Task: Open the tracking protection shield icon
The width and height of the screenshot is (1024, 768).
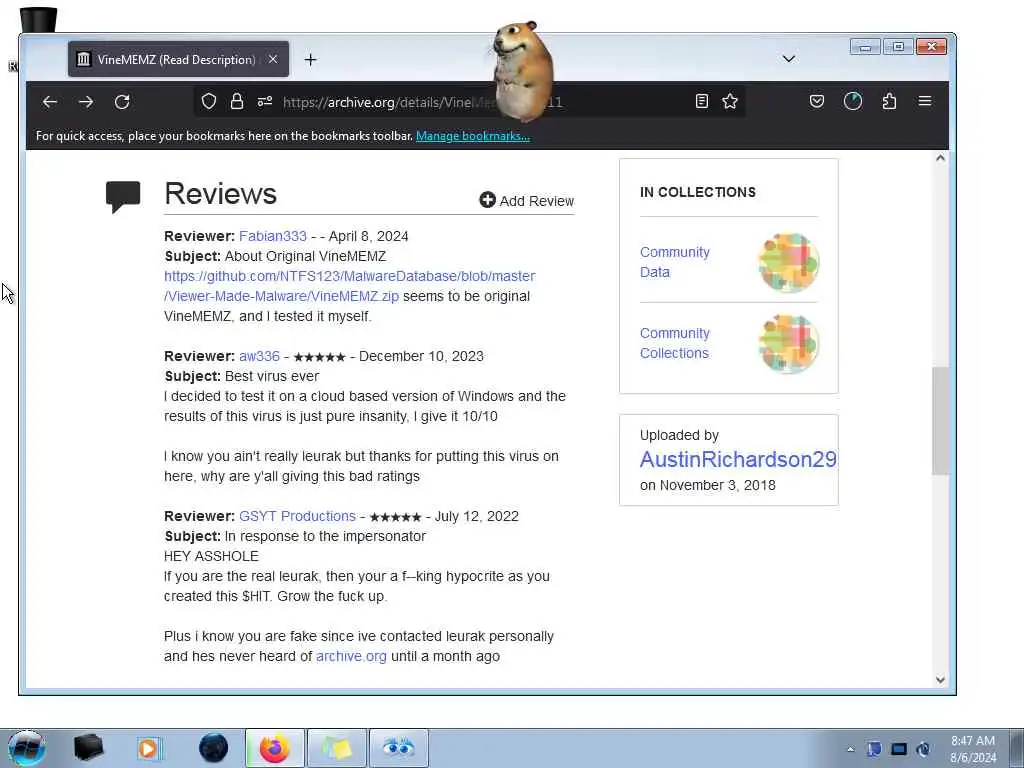Action: (x=208, y=101)
